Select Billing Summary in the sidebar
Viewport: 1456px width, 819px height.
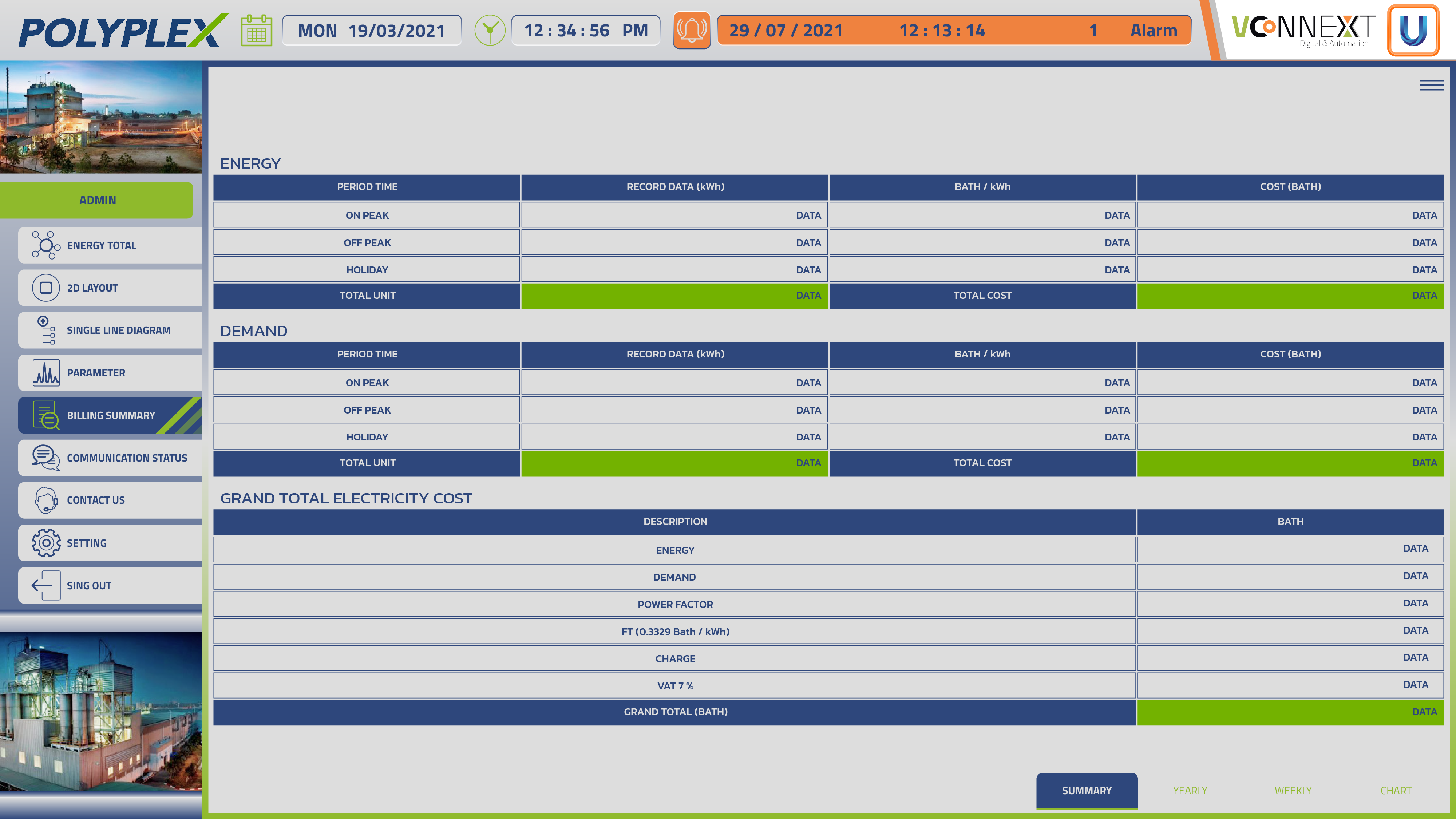click(x=110, y=415)
